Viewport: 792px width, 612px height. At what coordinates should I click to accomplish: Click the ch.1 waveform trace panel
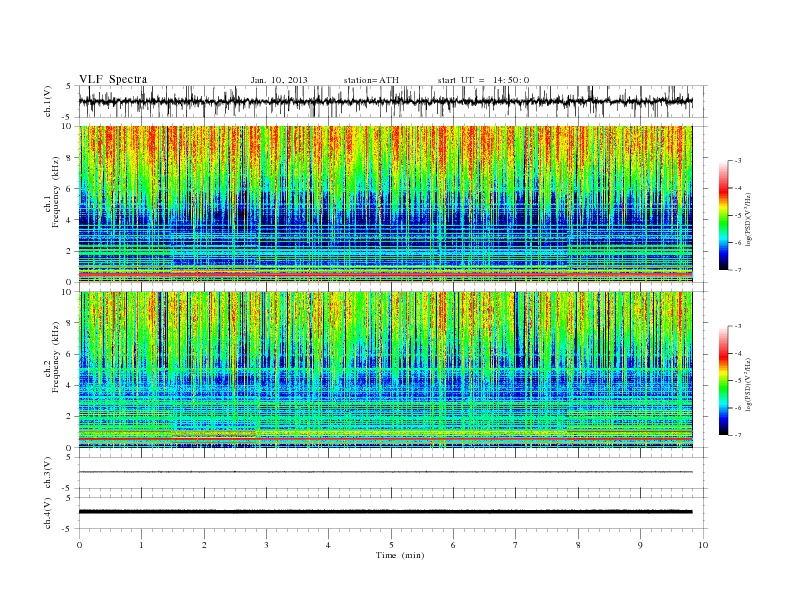tap(393, 101)
